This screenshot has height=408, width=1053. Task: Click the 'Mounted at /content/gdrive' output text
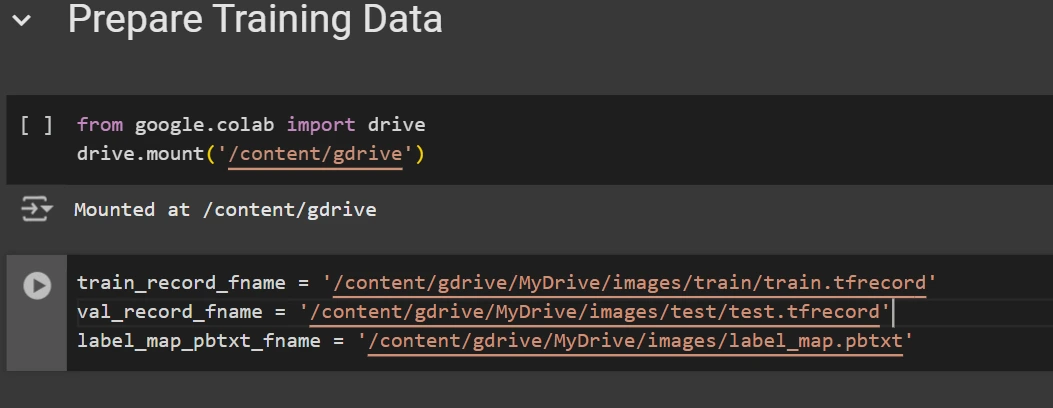pos(225,210)
